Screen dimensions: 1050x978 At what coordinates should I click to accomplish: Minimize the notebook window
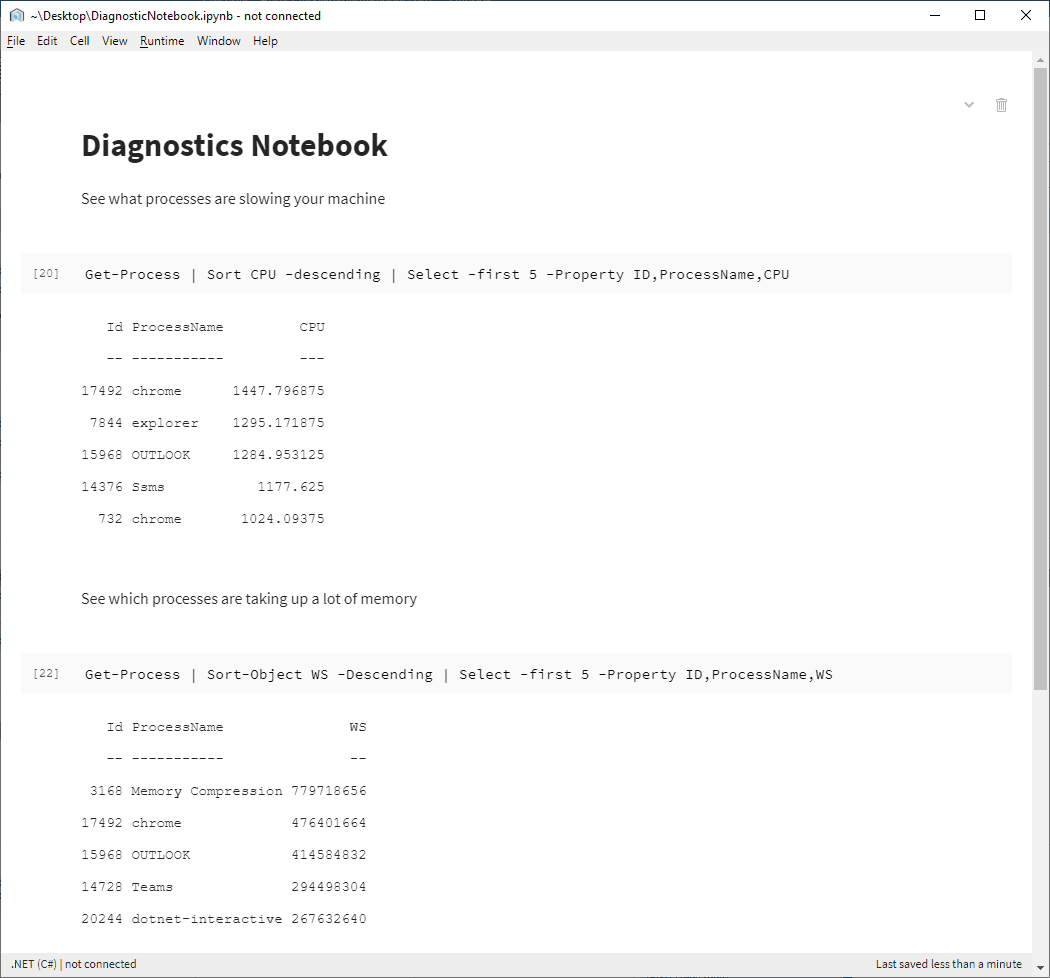935,15
